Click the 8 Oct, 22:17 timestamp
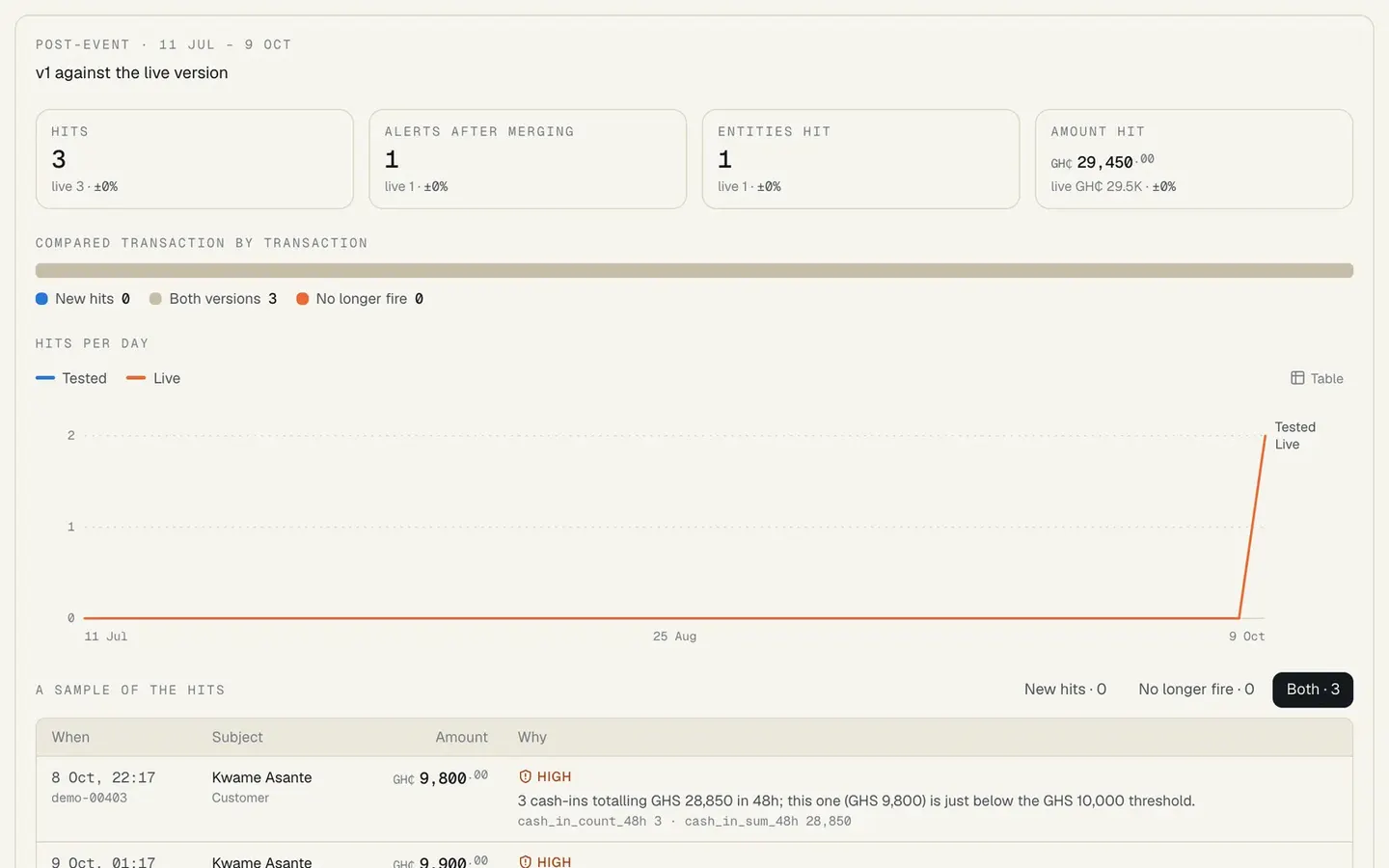Viewport: 1389px width, 868px height. (x=103, y=777)
